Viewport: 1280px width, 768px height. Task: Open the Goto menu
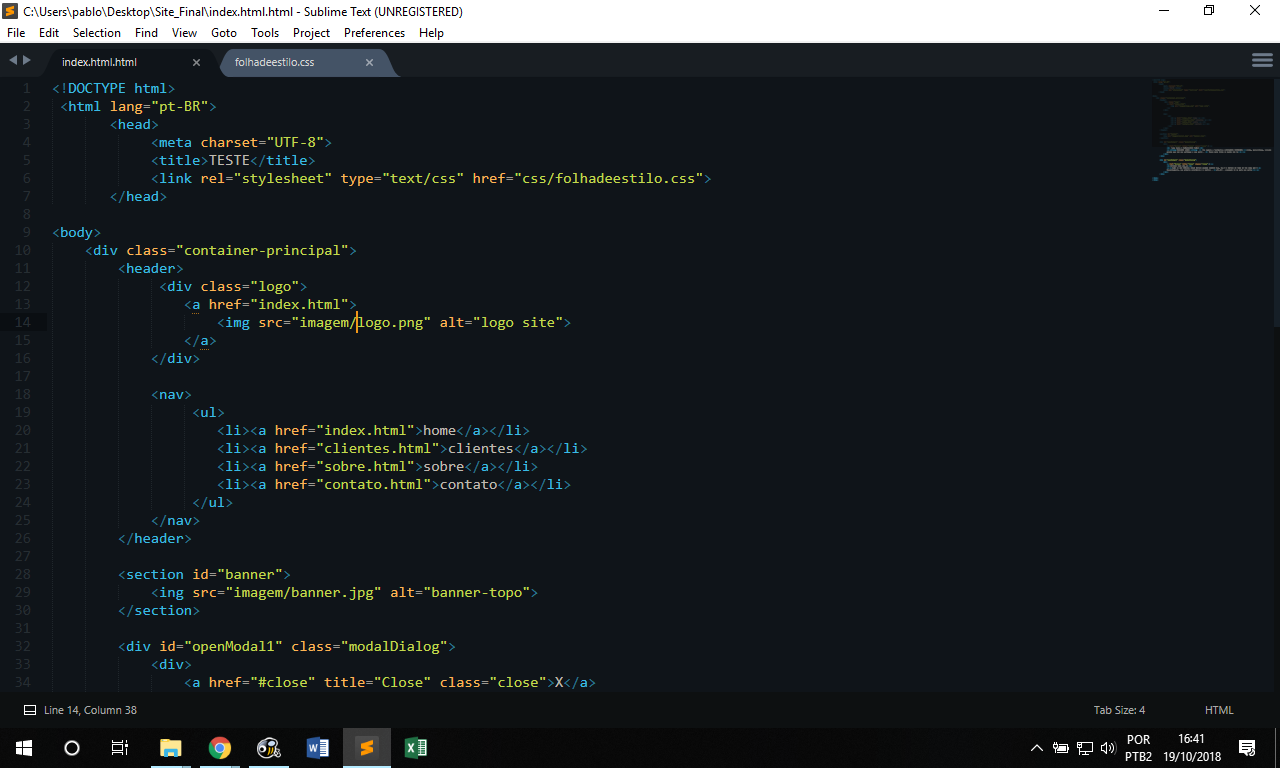click(x=224, y=33)
